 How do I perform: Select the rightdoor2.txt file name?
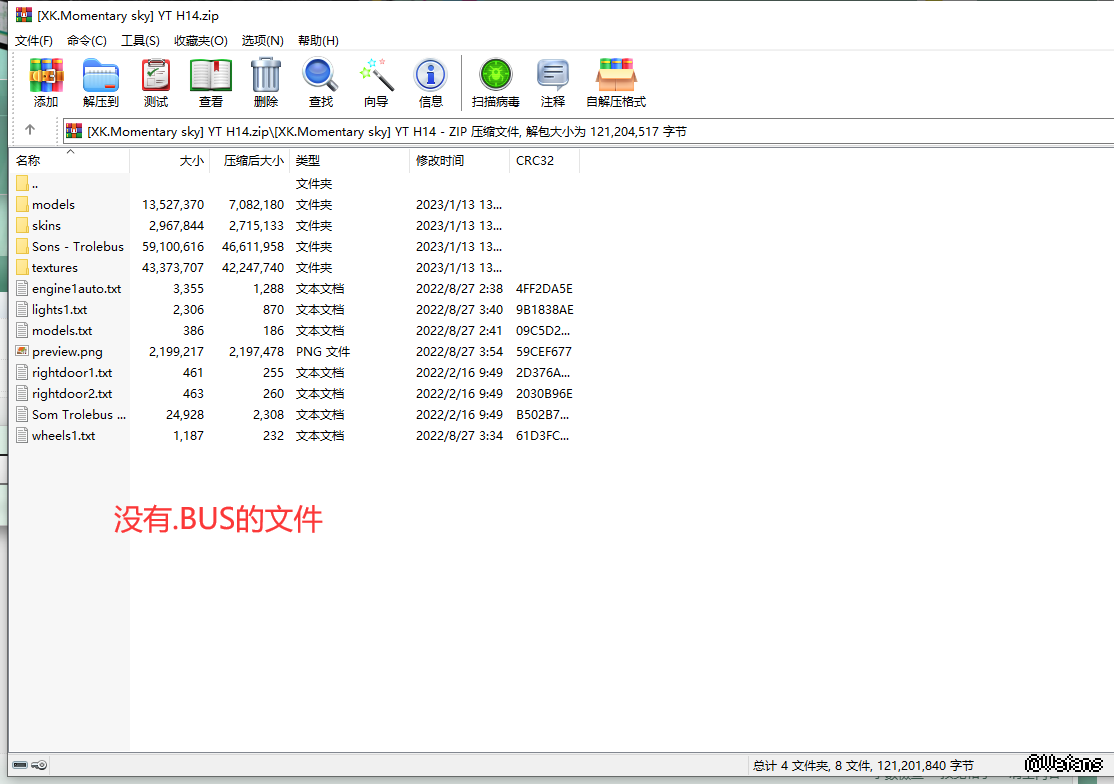pos(72,393)
